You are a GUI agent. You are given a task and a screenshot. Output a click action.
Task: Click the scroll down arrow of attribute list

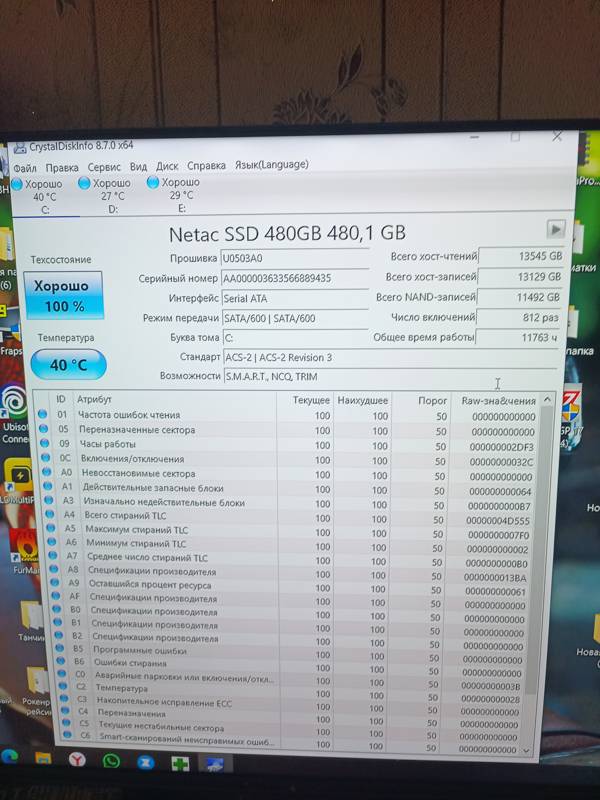(x=526, y=751)
